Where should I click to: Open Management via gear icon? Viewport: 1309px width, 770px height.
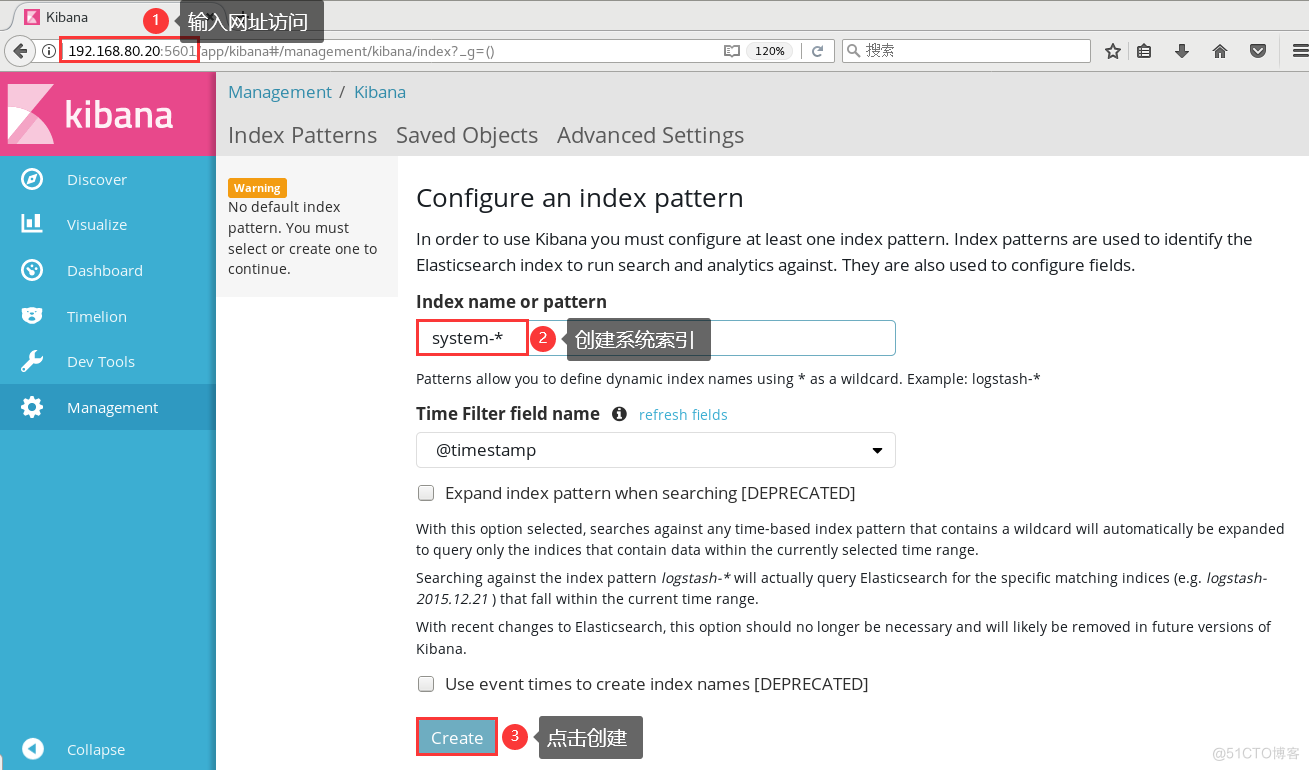point(32,407)
